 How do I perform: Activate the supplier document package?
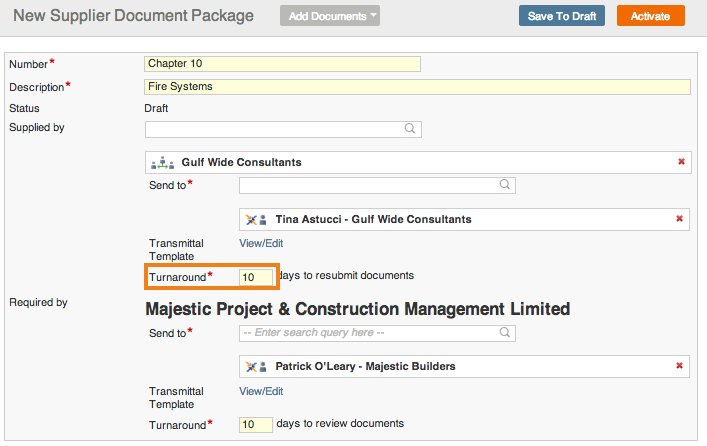[x=651, y=16]
